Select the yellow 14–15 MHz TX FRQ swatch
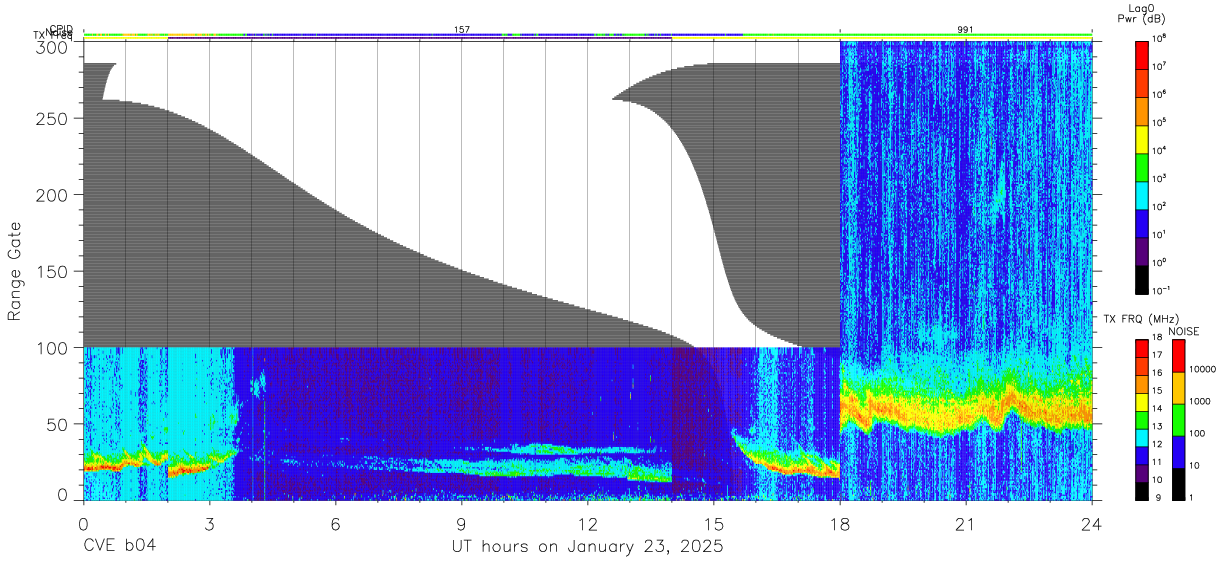Viewport: 1228px width, 567px height. click(1143, 401)
